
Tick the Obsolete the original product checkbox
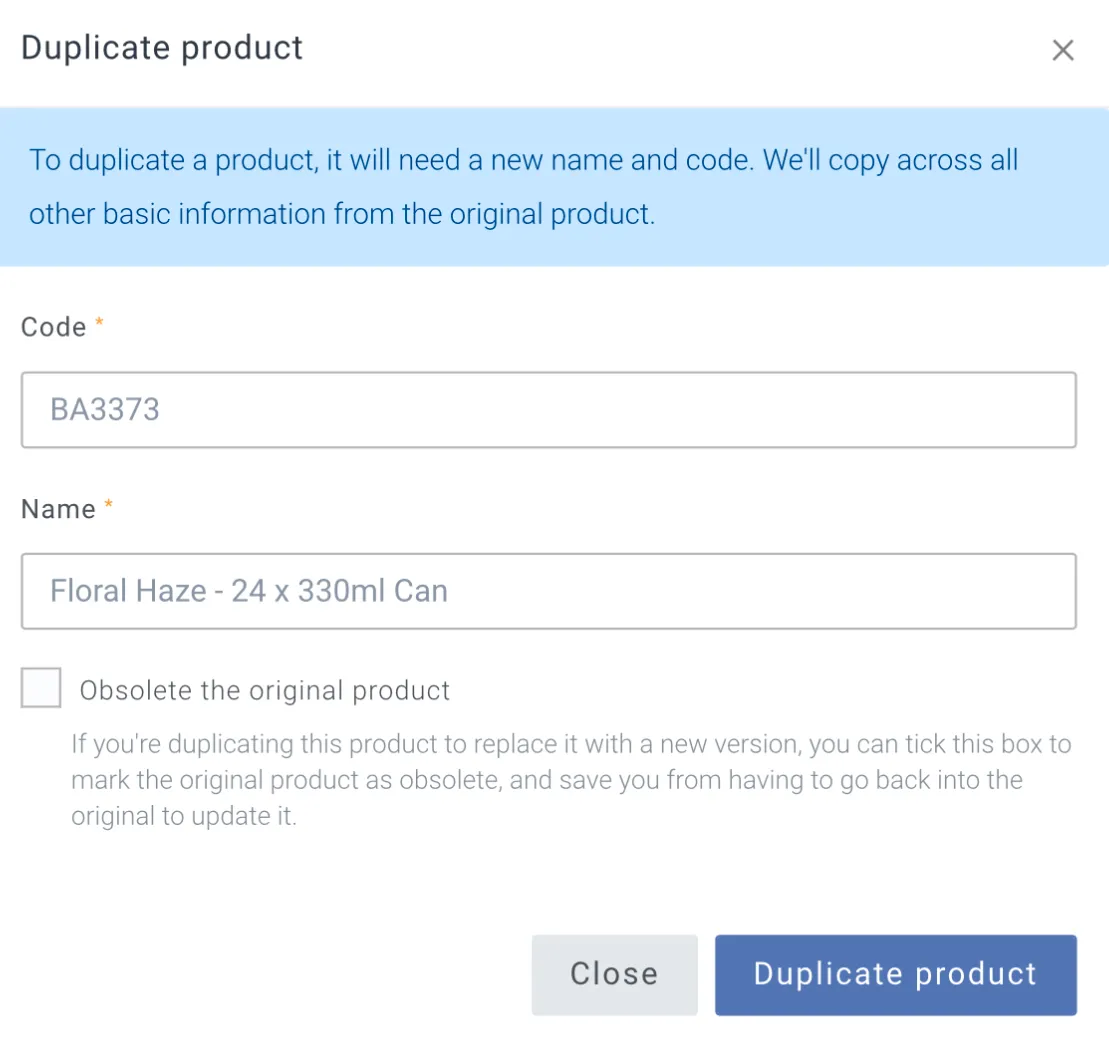click(41, 689)
